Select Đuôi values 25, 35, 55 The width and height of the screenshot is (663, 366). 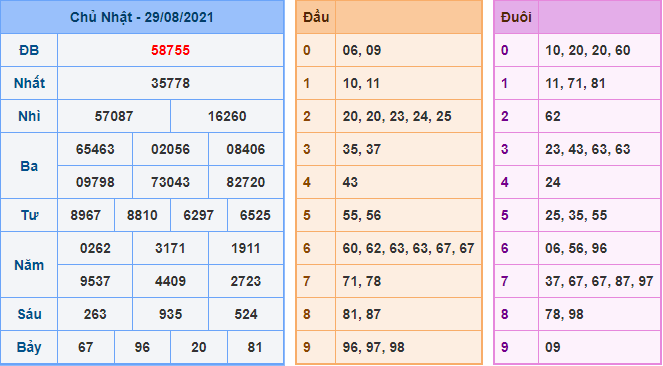point(576,216)
